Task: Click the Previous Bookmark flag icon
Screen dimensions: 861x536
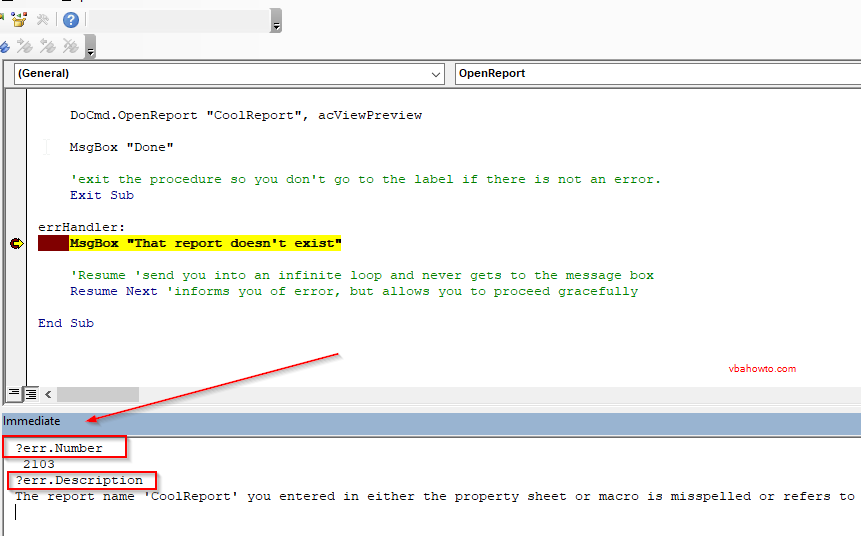Action: coord(48,46)
